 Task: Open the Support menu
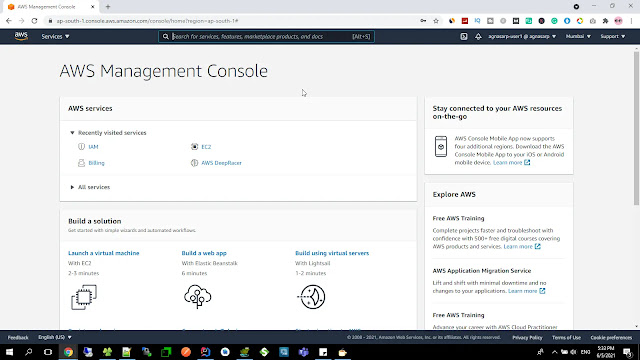tap(612, 36)
